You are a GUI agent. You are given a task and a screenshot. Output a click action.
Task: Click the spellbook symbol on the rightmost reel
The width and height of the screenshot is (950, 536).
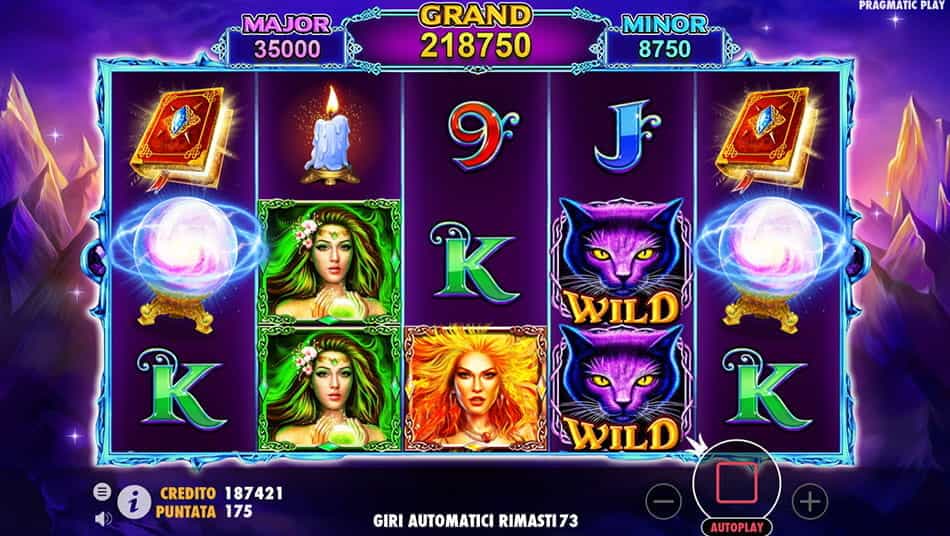tap(768, 136)
